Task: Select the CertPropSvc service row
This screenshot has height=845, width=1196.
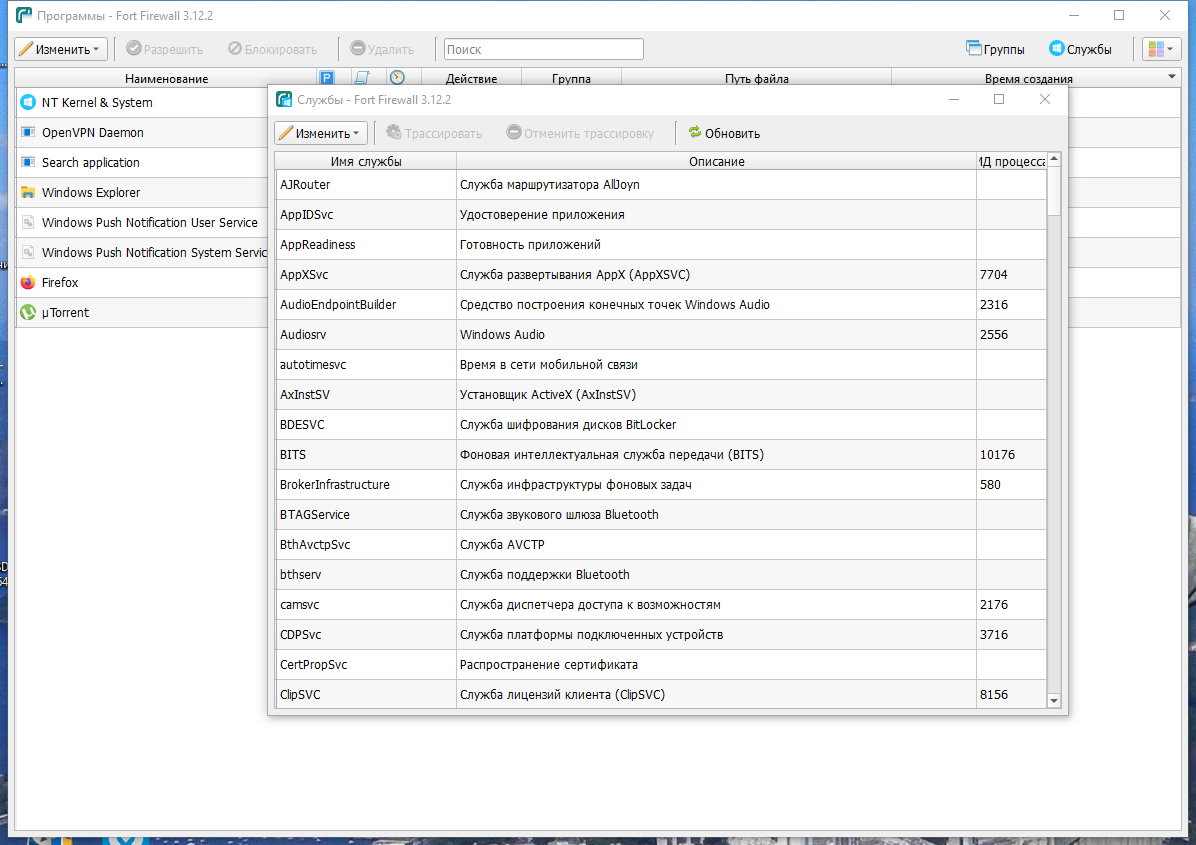Action: pos(661,664)
